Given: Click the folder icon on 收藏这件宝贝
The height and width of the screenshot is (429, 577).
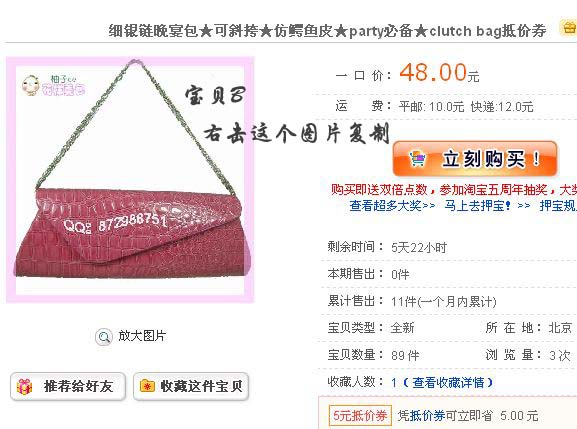Looking at the screenshot, I should (147, 386).
